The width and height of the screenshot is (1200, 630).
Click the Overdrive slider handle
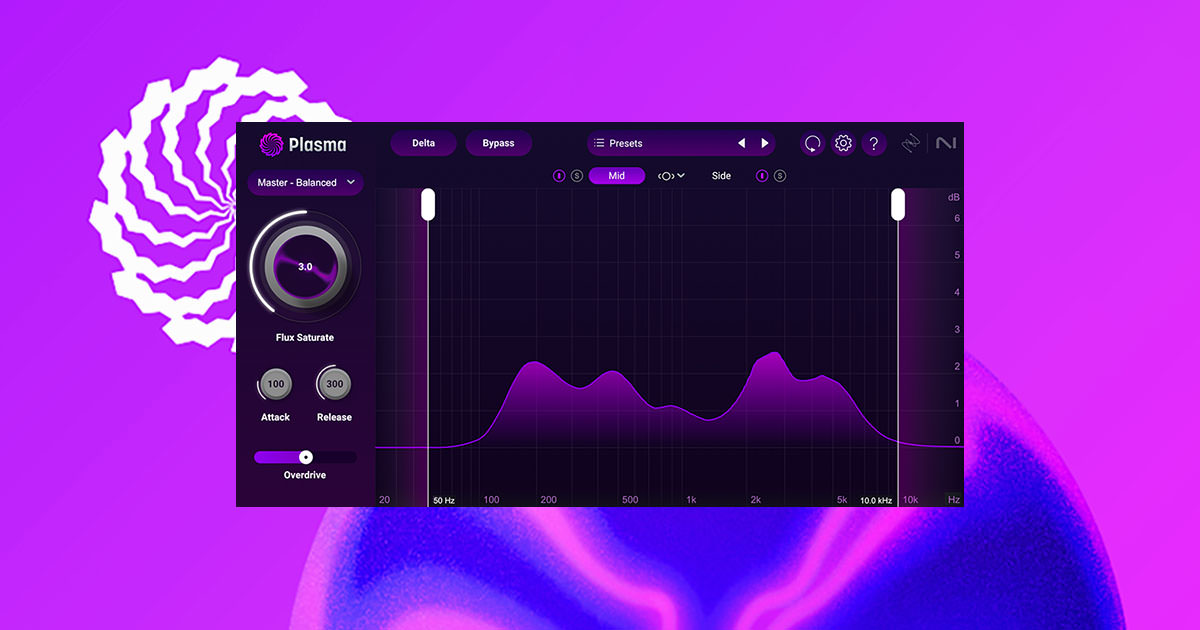coord(306,457)
